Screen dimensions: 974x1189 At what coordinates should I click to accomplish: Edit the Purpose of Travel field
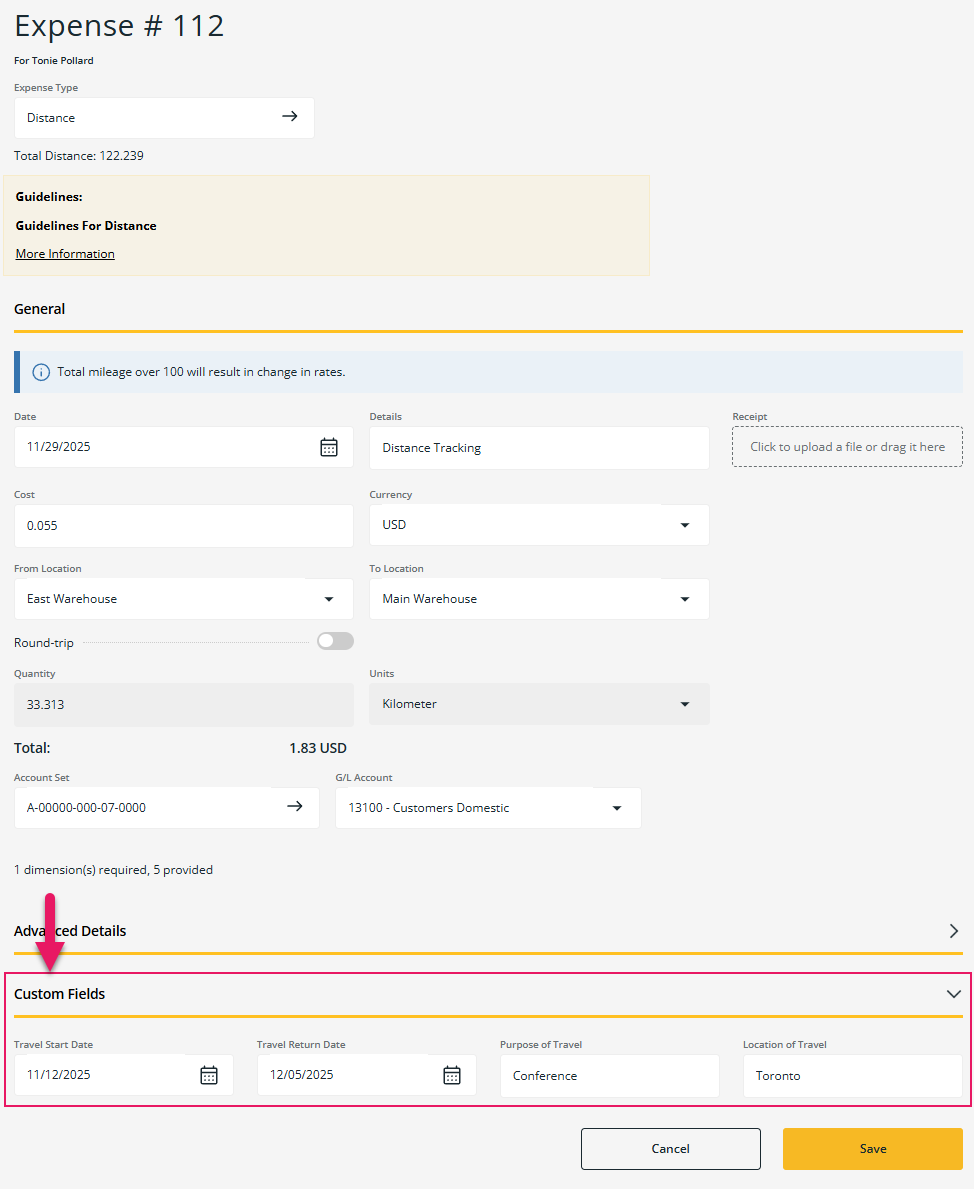point(609,1075)
